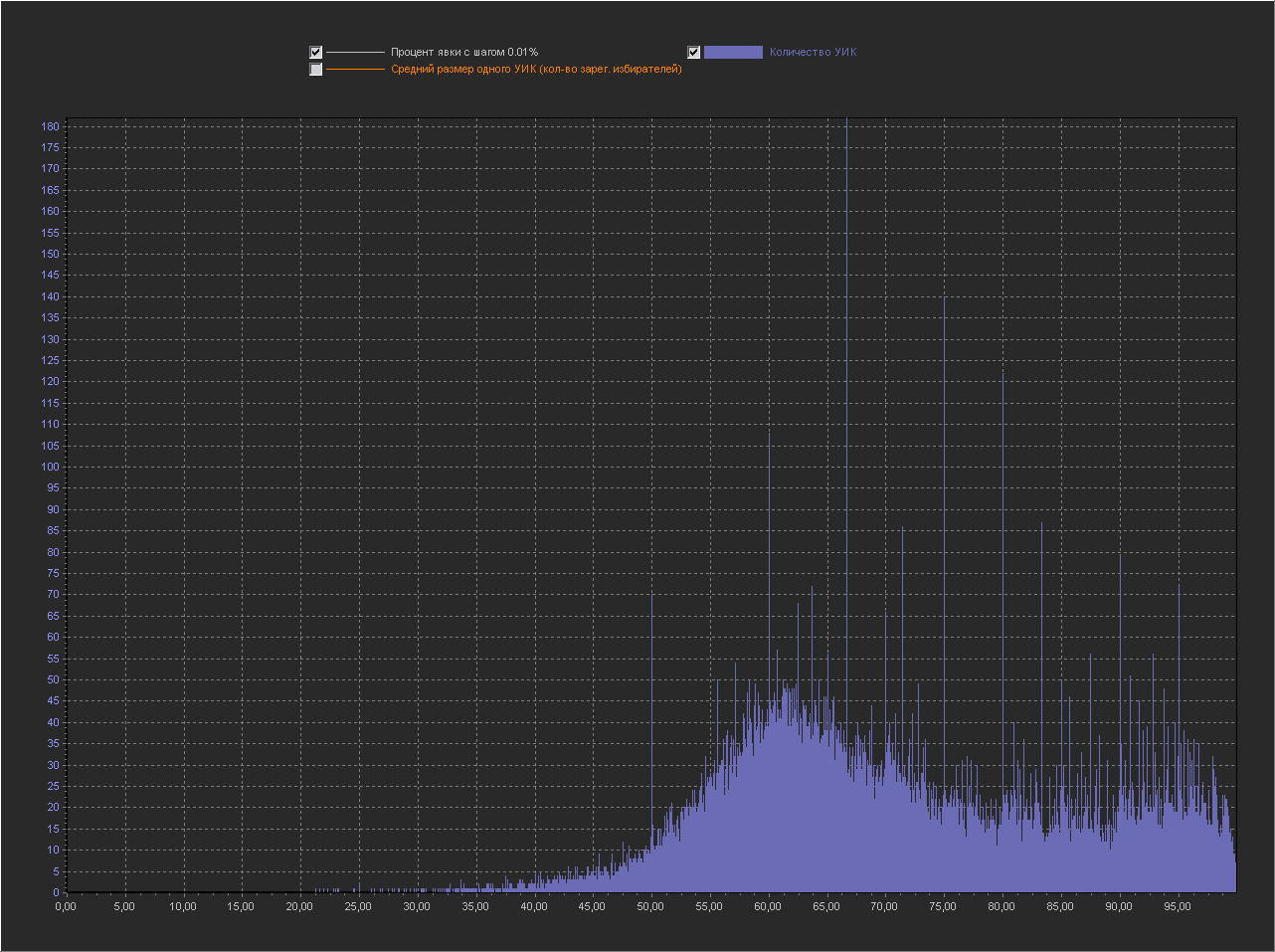Click horizontal axis label '20,00'
1275x952 pixels.
(299, 906)
